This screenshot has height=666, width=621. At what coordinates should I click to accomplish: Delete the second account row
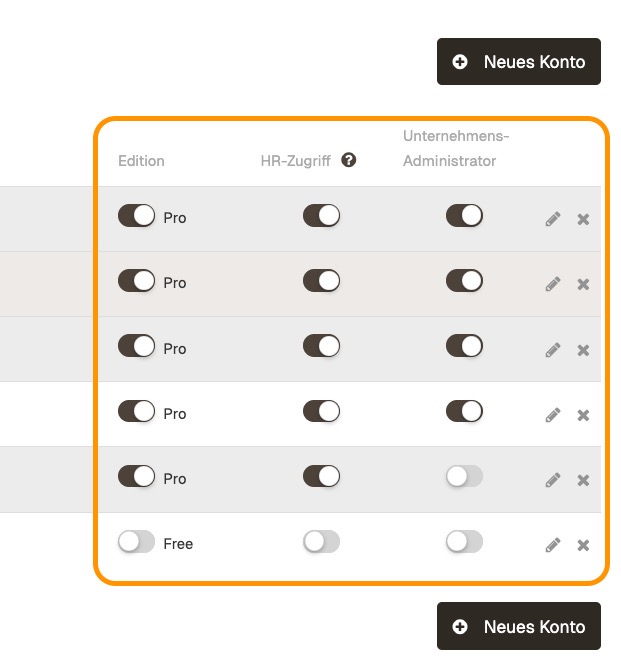[583, 284]
